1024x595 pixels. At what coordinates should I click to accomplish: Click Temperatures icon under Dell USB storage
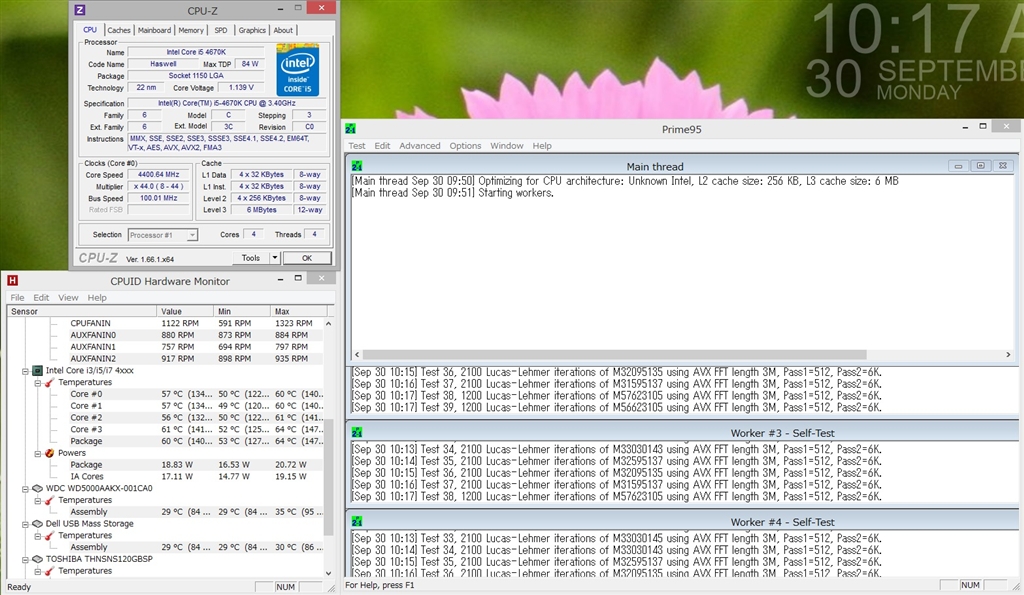(x=49, y=536)
